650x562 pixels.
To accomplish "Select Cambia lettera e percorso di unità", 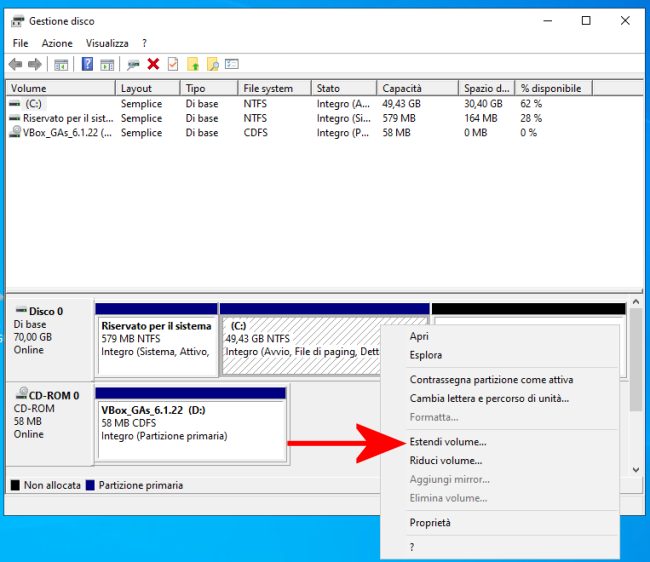I will (489, 398).
